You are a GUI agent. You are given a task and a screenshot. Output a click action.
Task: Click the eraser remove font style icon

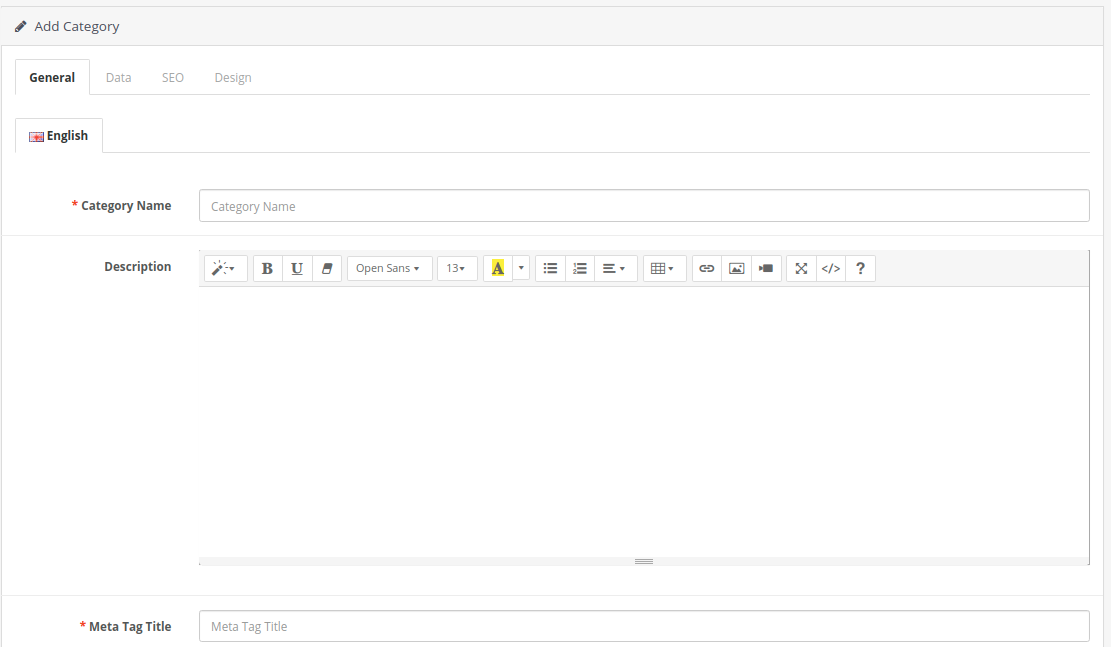327,269
